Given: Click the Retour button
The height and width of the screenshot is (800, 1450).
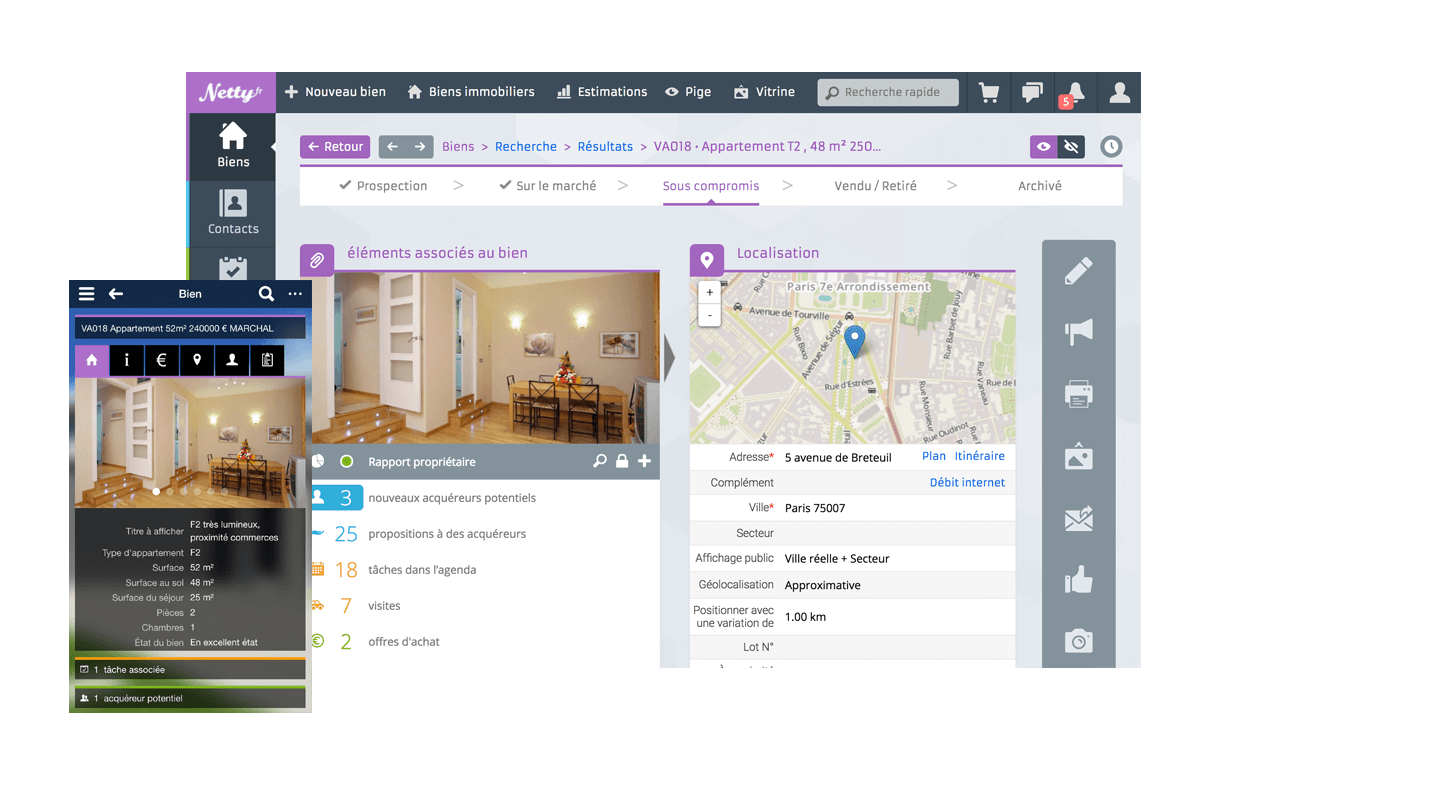Looking at the screenshot, I should [335, 147].
